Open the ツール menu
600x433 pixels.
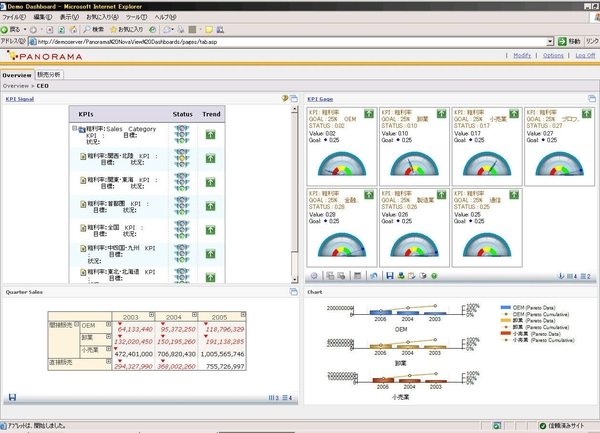[136, 17]
